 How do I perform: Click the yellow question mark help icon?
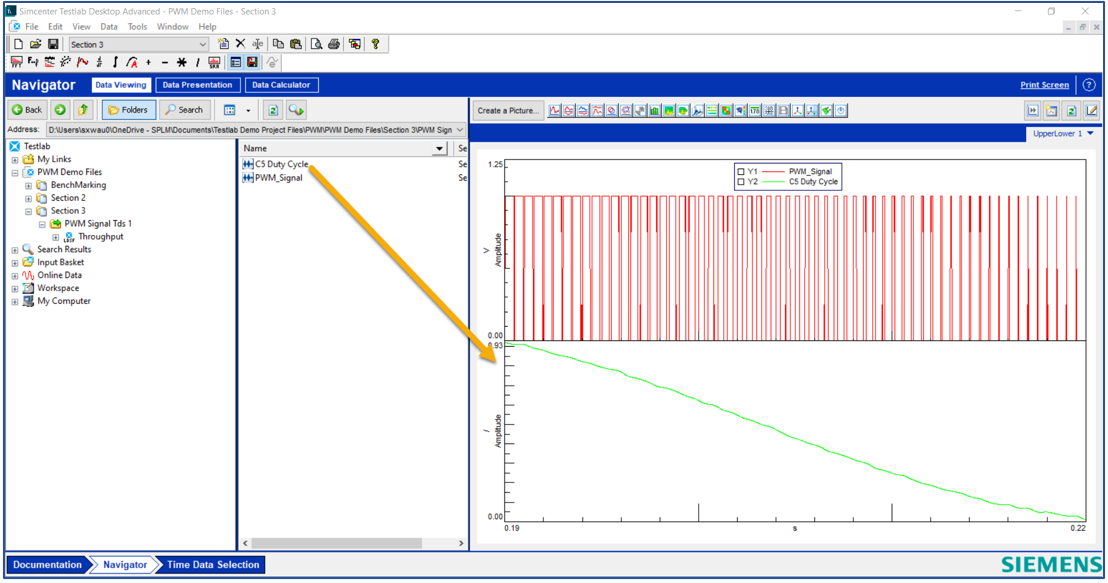pos(375,44)
